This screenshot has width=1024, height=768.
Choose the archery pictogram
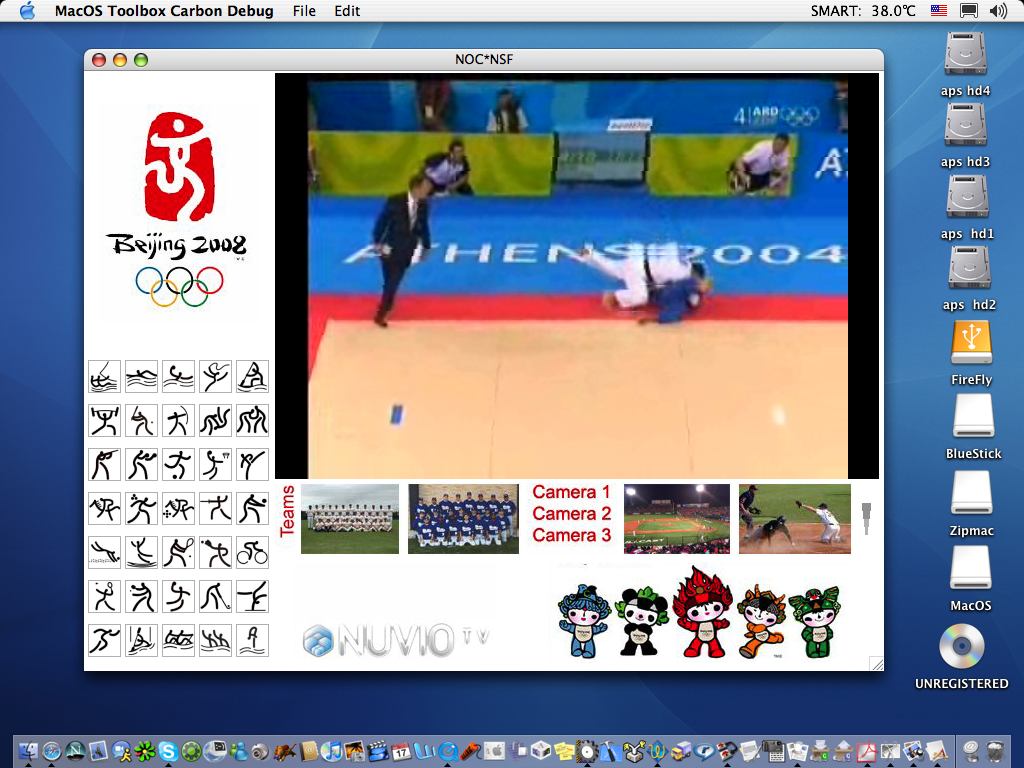[178, 421]
